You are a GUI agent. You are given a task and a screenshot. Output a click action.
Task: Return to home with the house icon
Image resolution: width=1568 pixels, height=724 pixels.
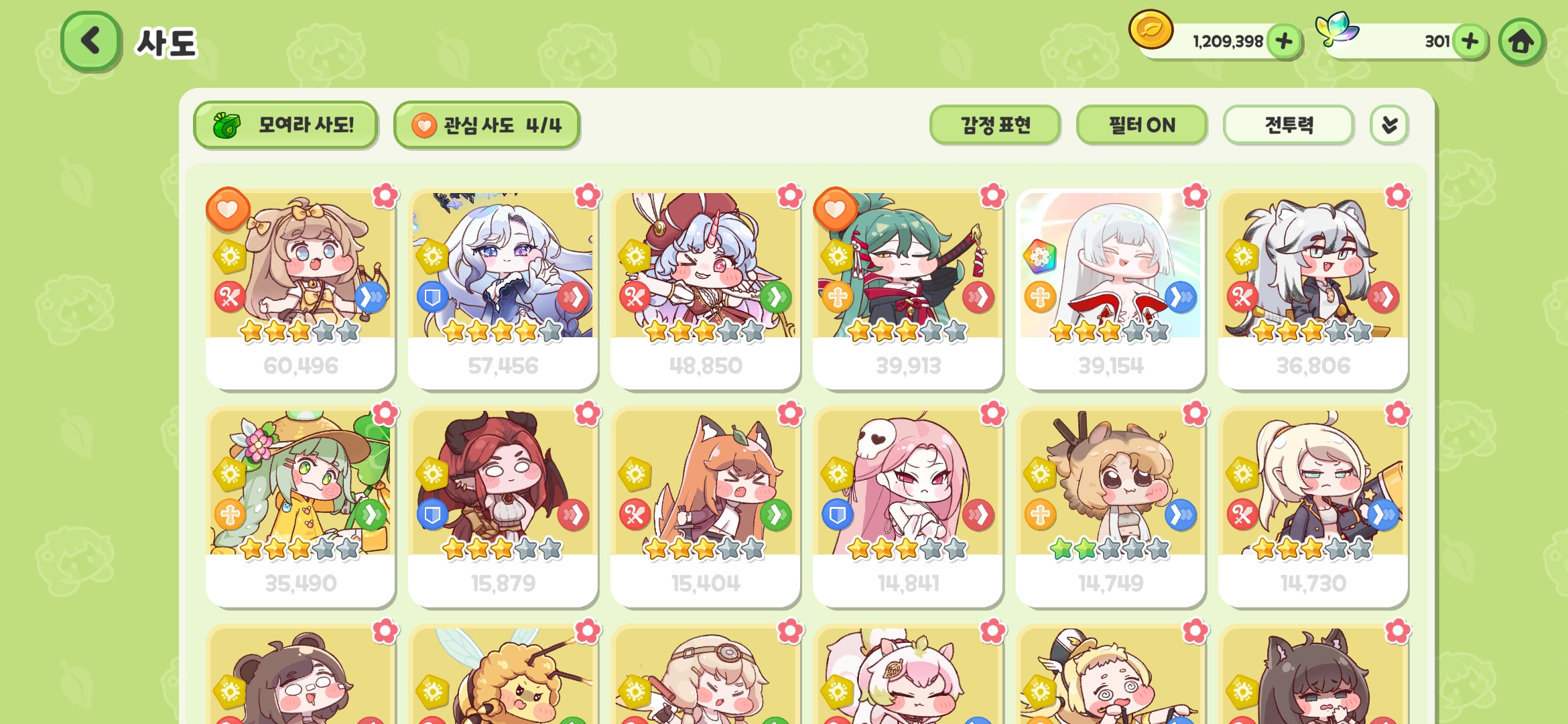point(1521,42)
